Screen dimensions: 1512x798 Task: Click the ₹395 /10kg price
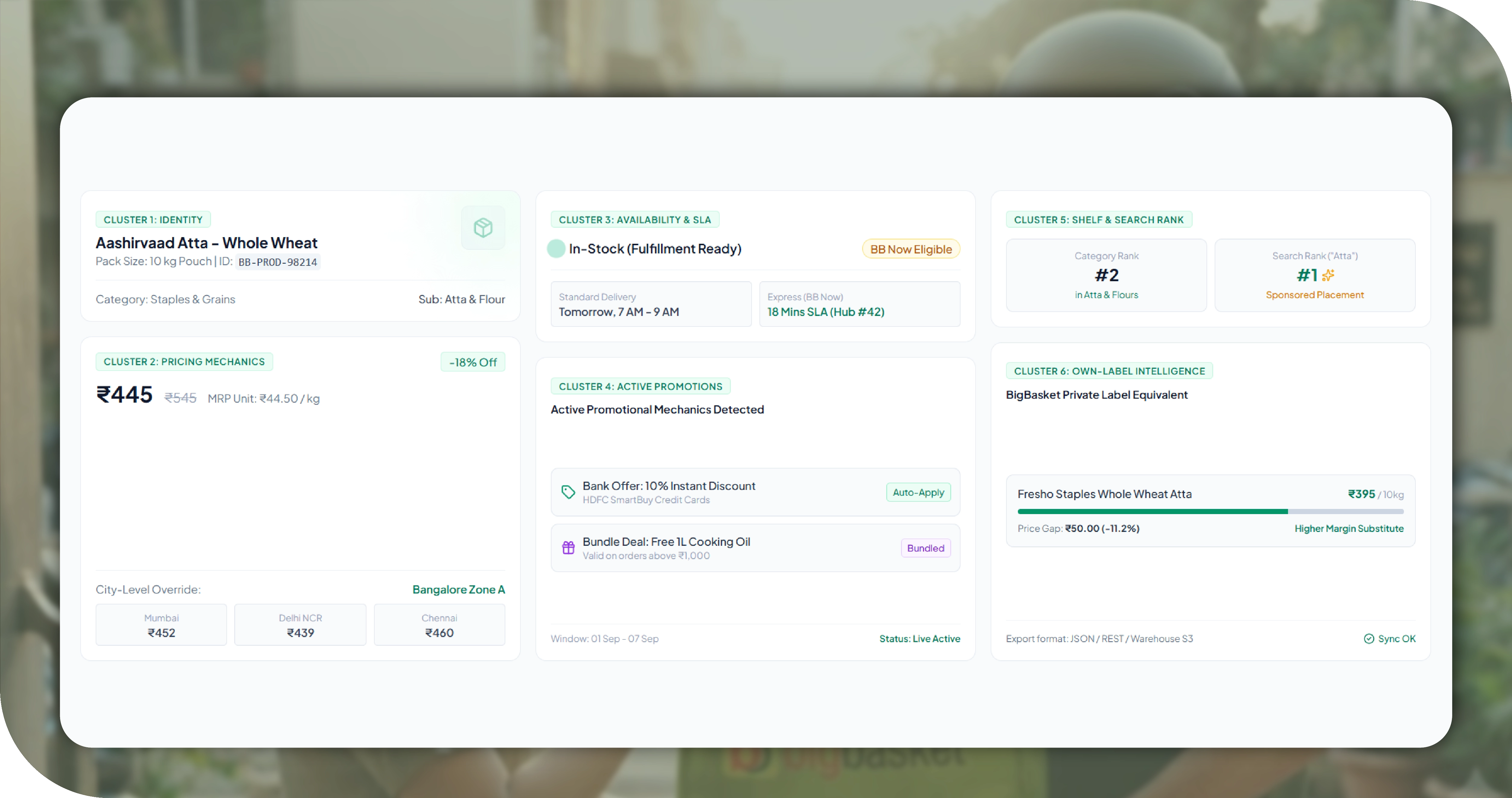[x=1376, y=494]
